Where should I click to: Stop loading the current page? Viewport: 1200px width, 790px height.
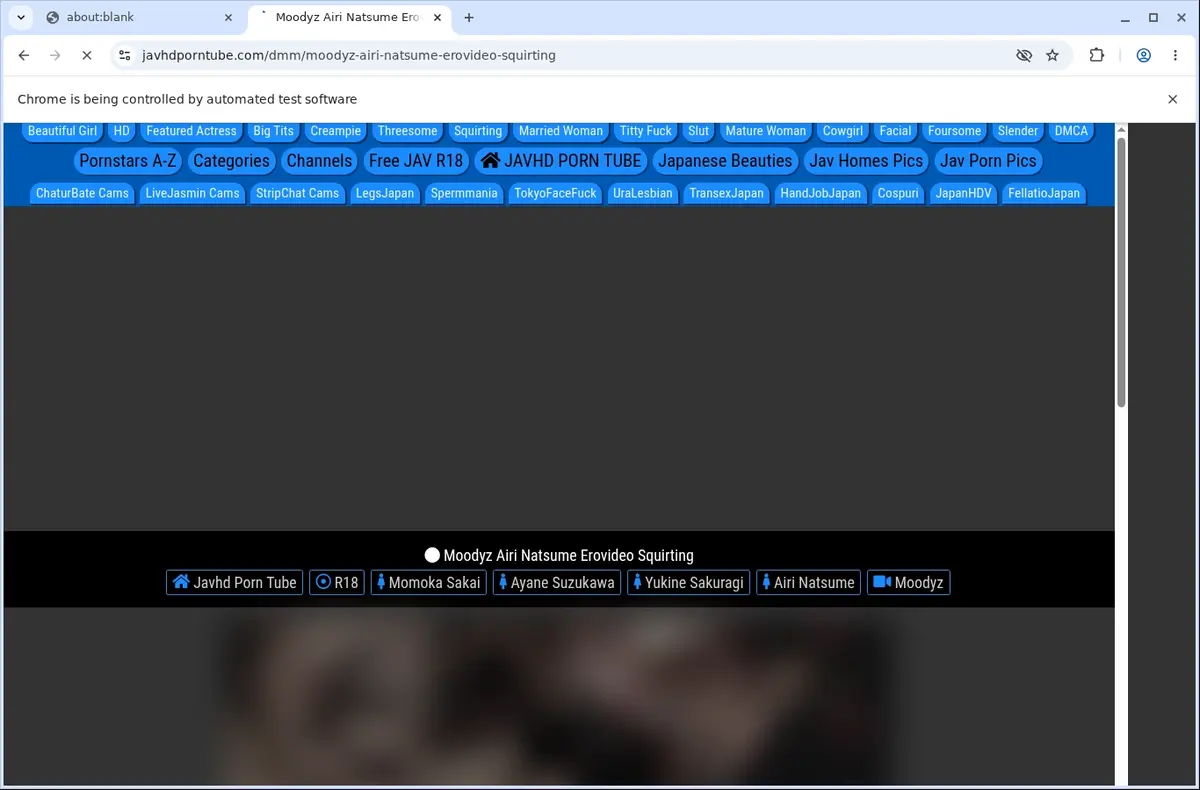point(86,55)
